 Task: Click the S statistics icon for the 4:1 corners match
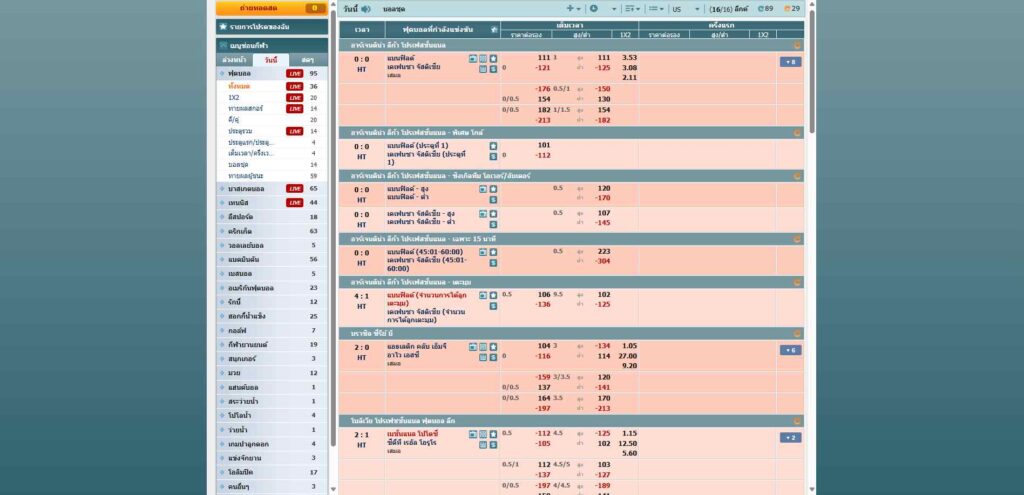click(x=493, y=306)
